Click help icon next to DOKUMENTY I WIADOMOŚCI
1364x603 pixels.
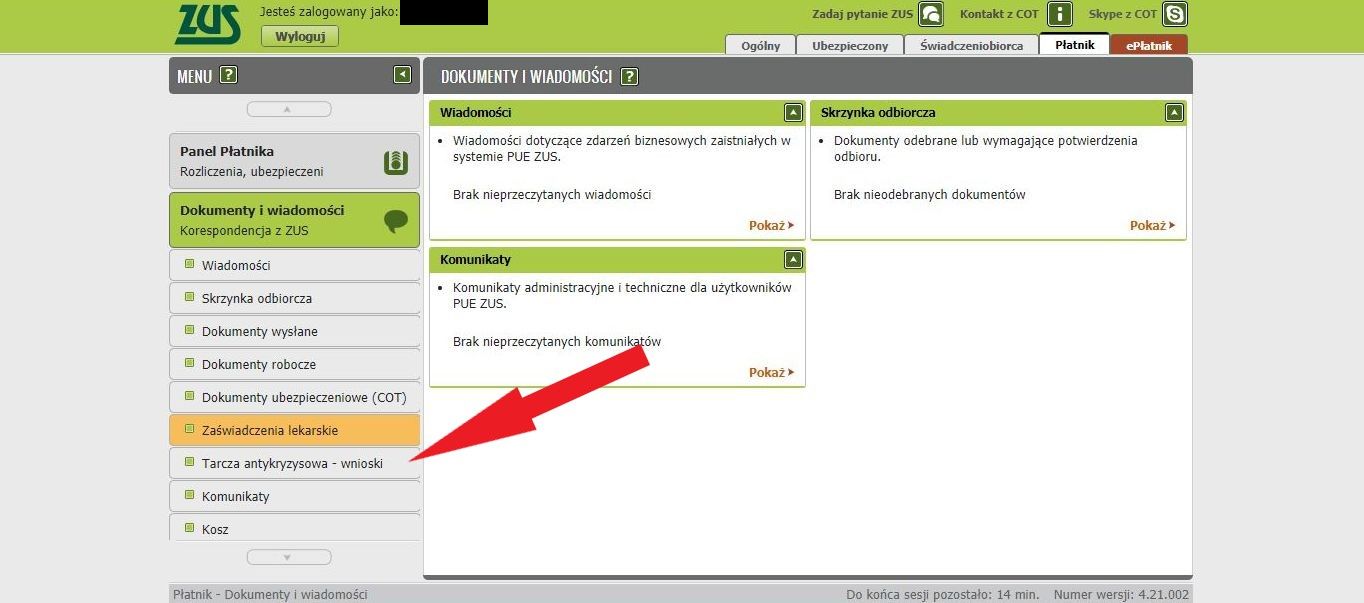(629, 75)
